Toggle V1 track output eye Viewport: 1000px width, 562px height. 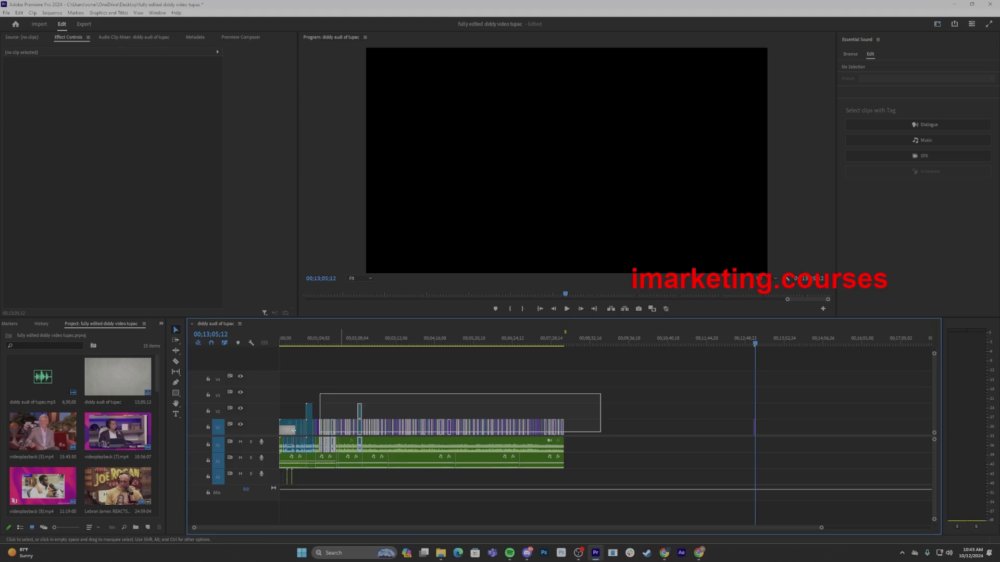[240, 424]
